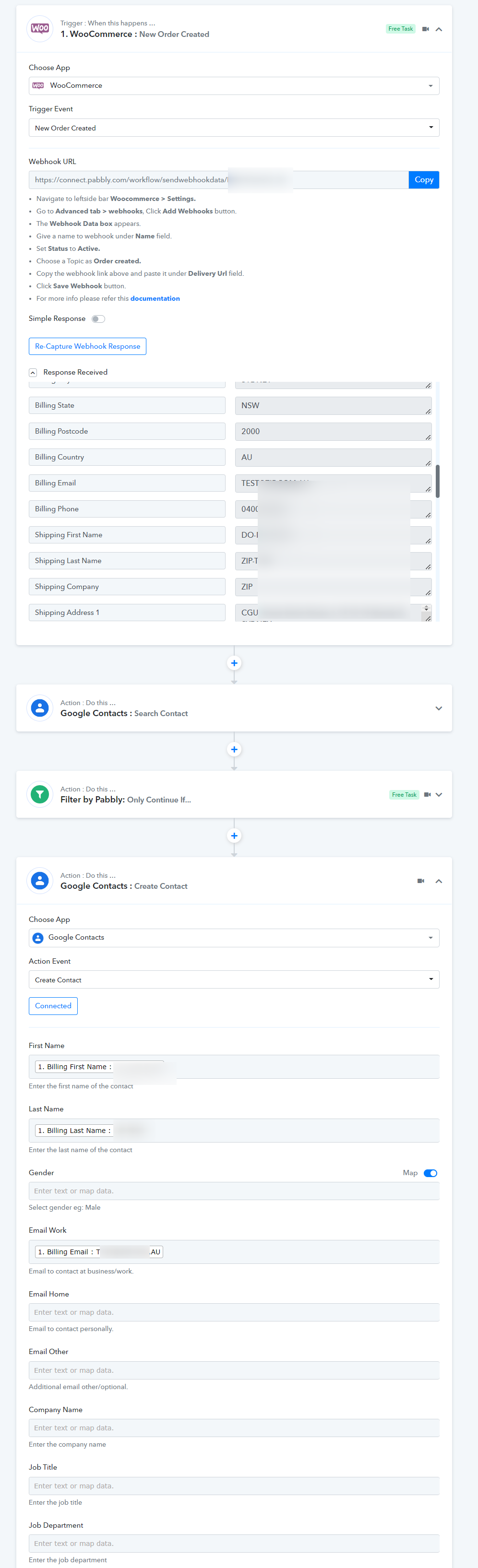Click Re-Capture Webhook Response button
478x1568 pixels.
click(x=88, y=346)
